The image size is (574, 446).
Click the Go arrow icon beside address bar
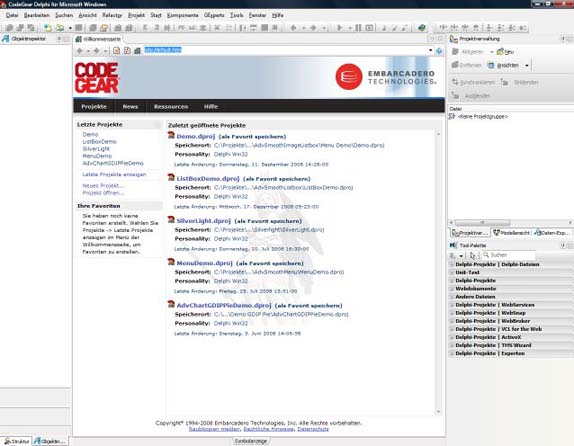[439, 51]
